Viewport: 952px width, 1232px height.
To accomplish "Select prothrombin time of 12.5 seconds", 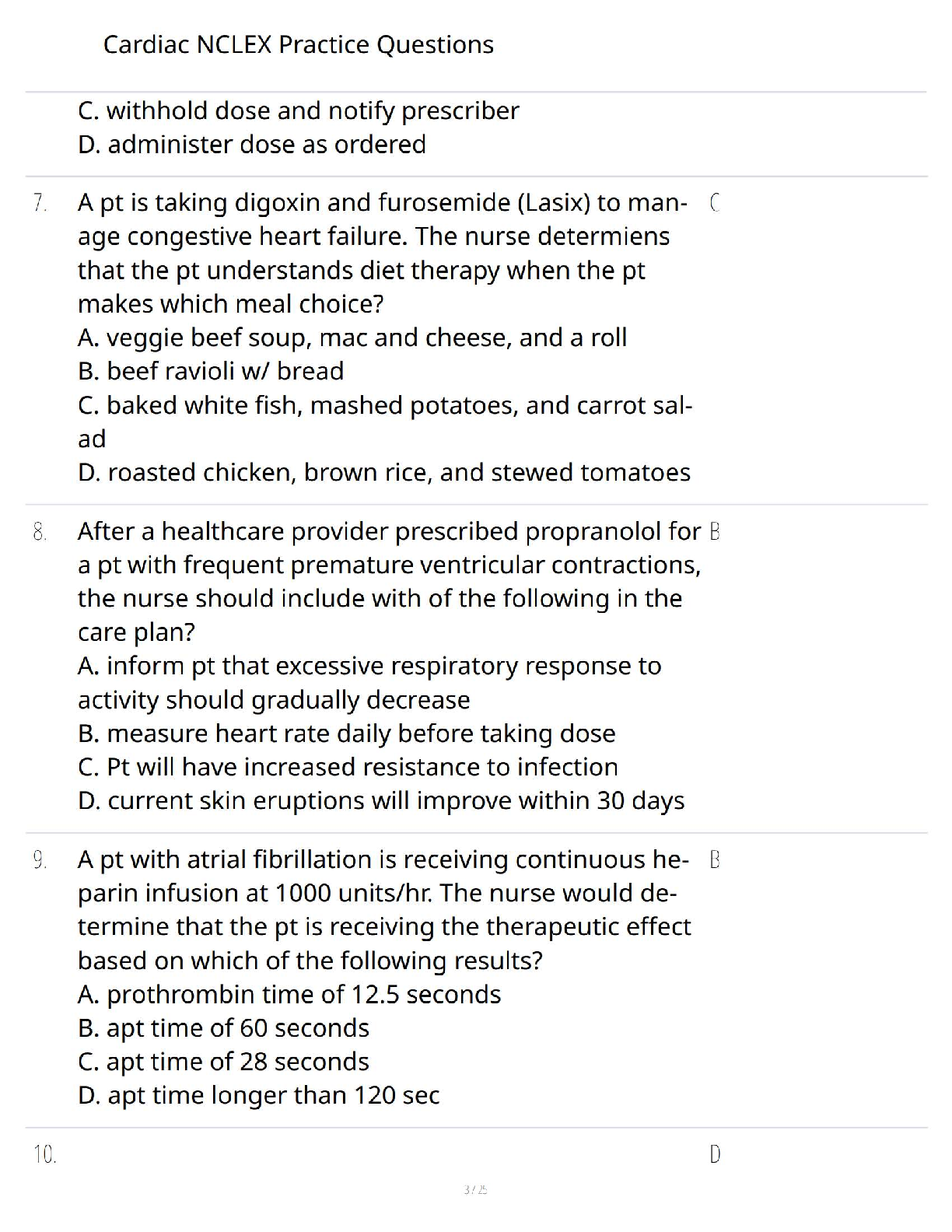I will [x=289, y=995].
